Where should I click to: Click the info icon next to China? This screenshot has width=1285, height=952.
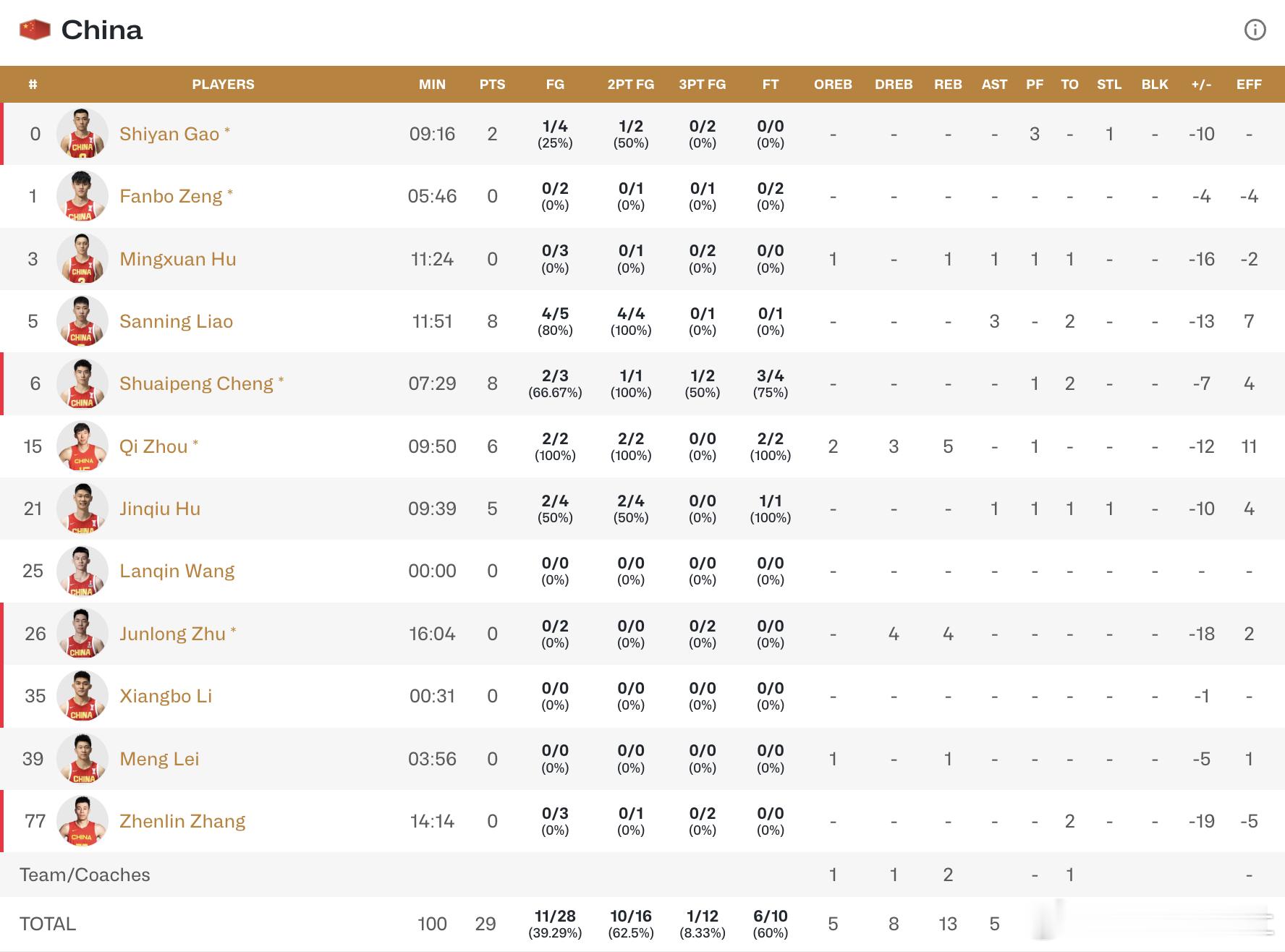pos(1255,30)
